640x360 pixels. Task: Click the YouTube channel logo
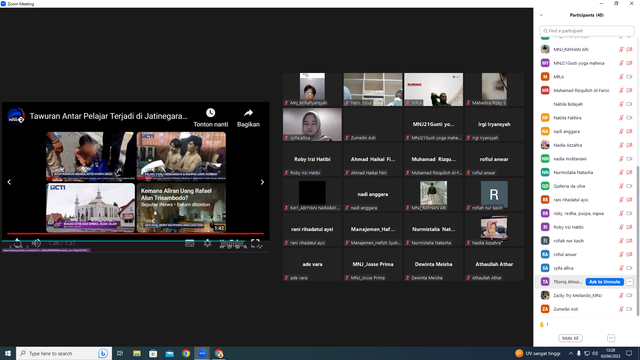pos(16,116)
